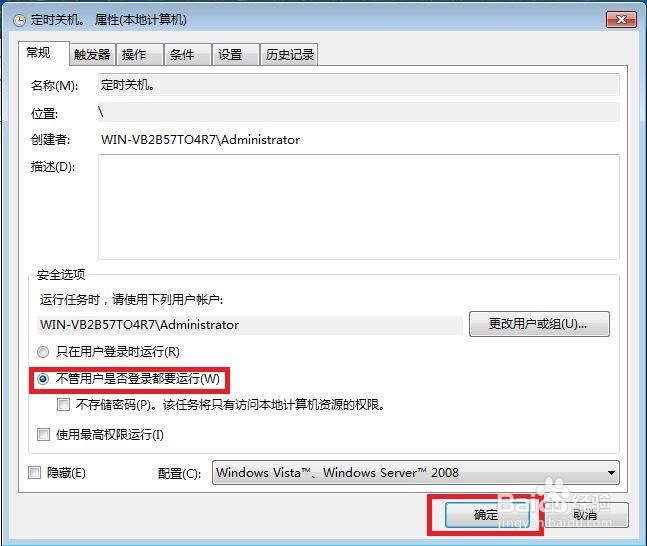Check the 不存储密码 checkbox
647x546 pixels.
64,404
